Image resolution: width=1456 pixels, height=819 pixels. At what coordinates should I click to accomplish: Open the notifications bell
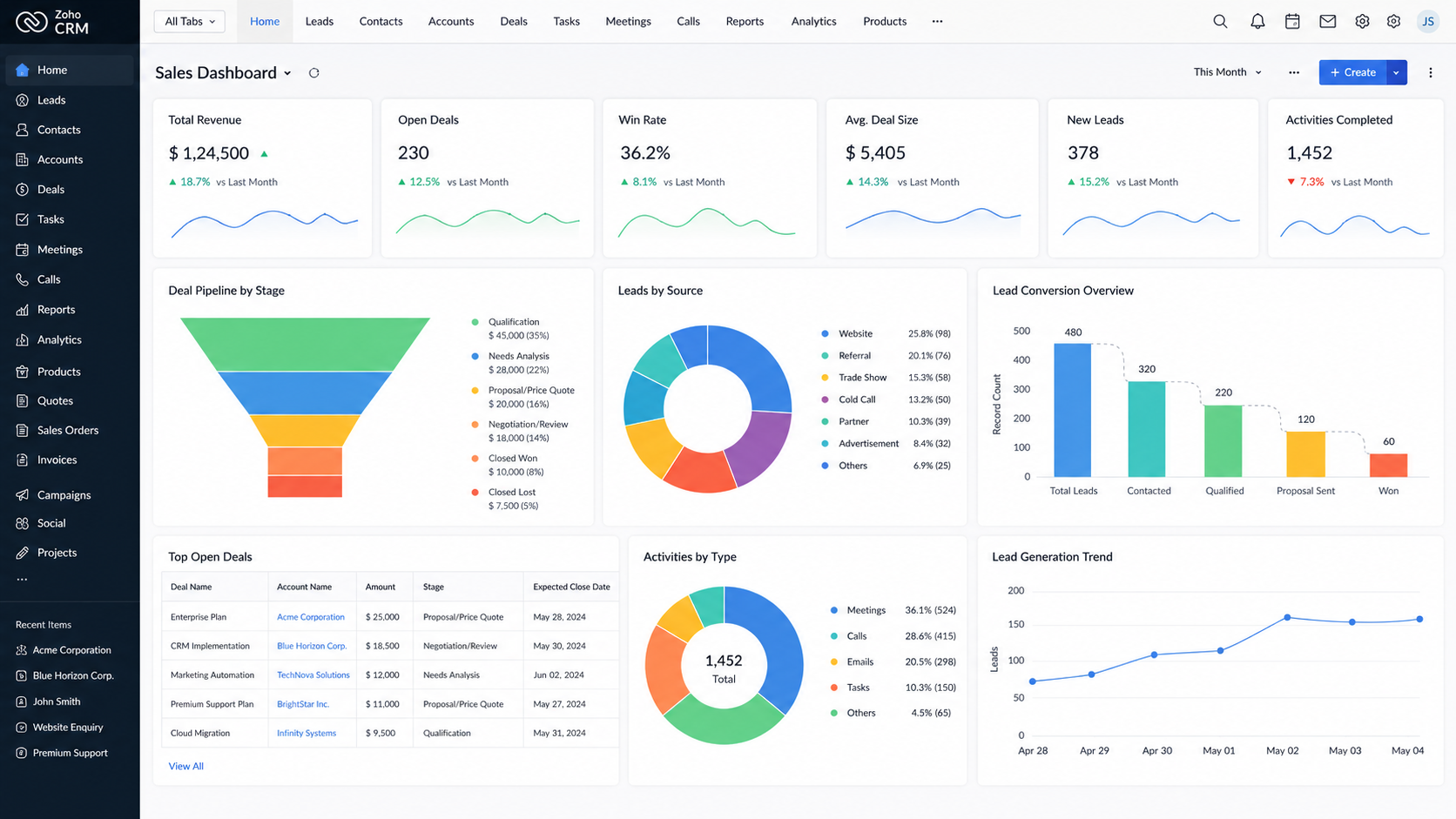(1257, 22)
